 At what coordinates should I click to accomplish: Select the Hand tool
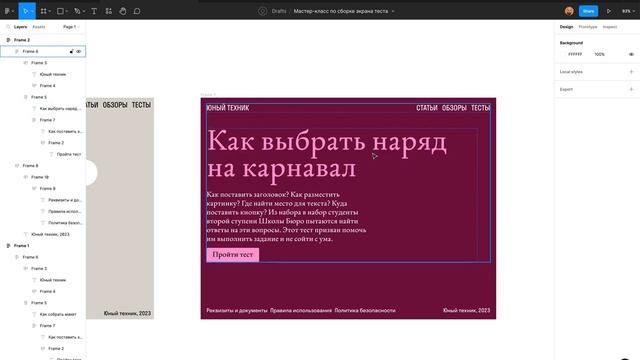point(123,11)
